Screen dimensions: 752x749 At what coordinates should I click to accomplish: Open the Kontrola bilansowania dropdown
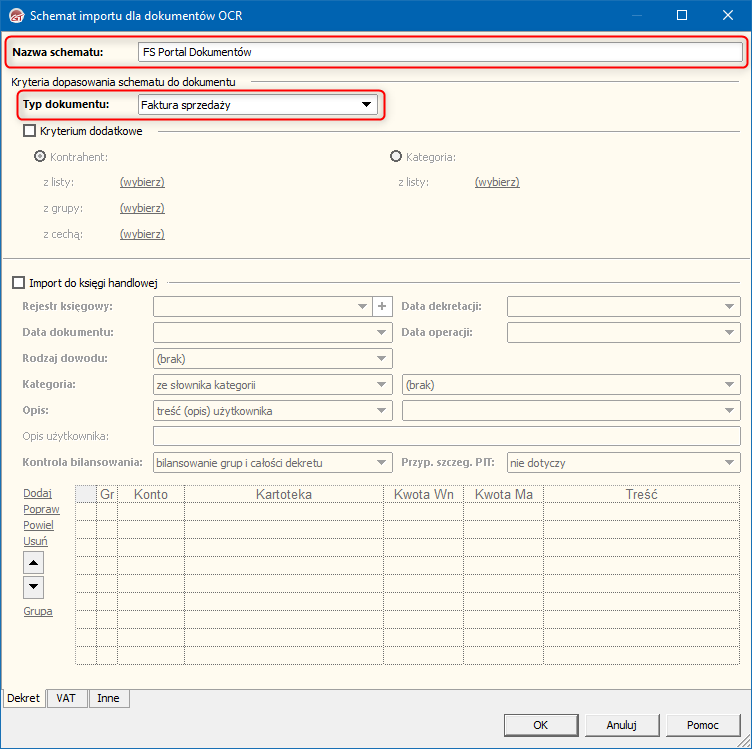[272, 463]
